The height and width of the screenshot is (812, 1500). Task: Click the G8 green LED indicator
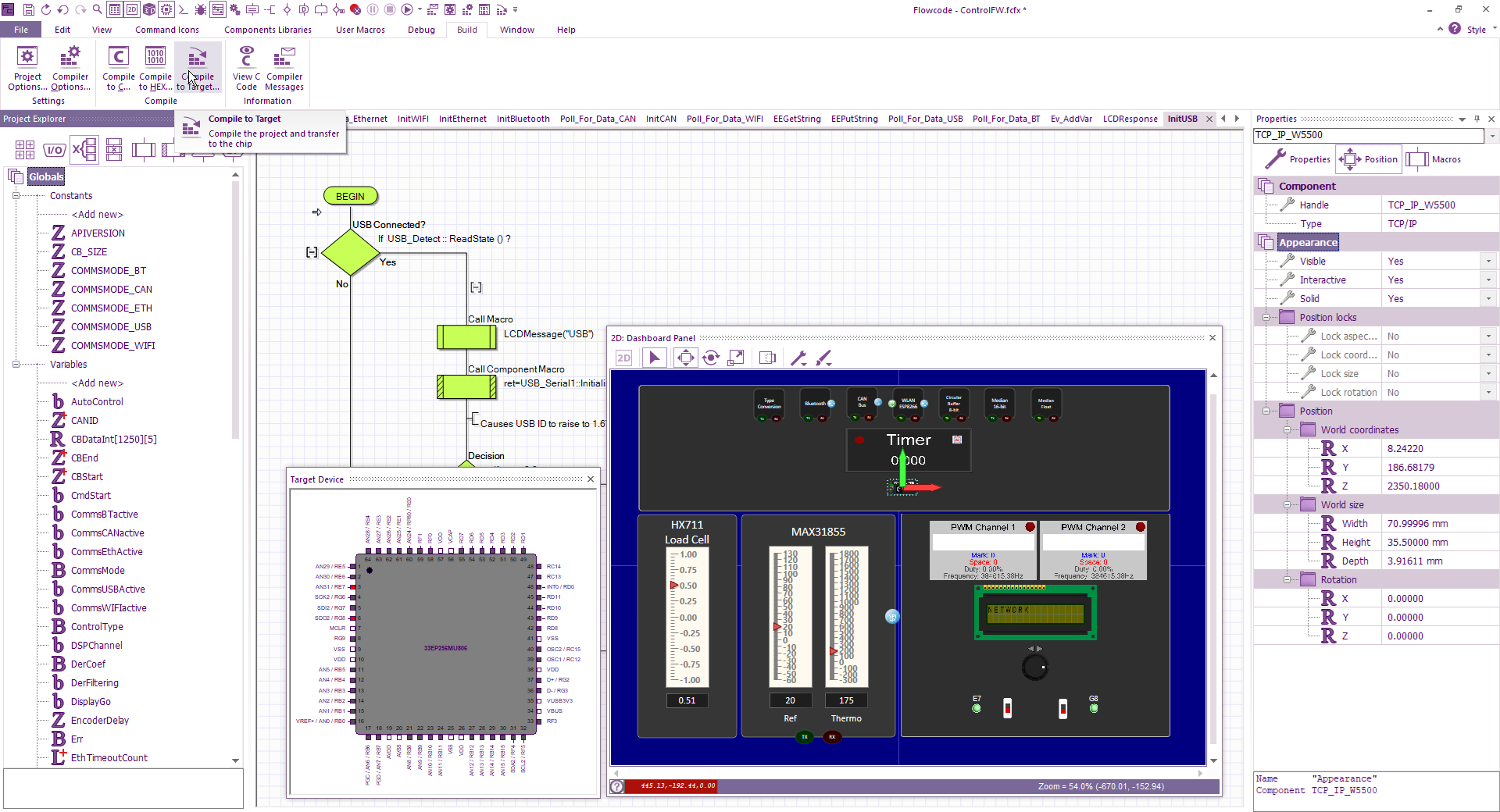click(x=1094, y=708)
